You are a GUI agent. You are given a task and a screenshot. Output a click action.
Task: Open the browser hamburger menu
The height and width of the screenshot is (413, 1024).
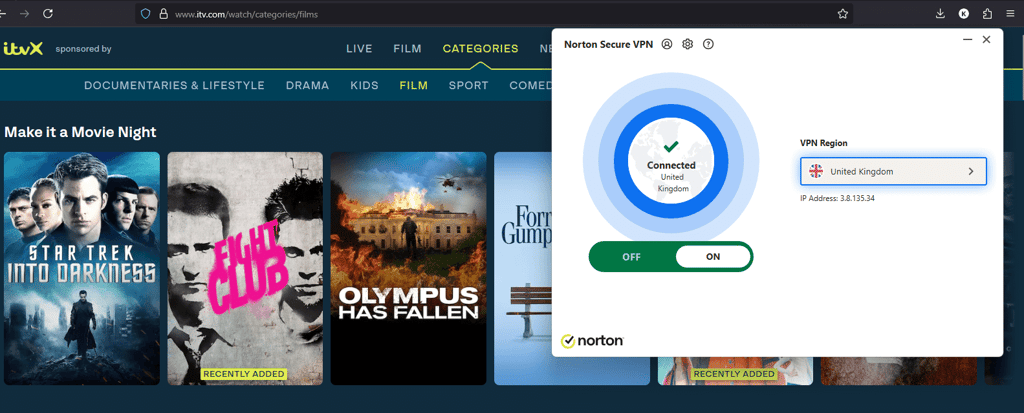[x=1011, y=14]
